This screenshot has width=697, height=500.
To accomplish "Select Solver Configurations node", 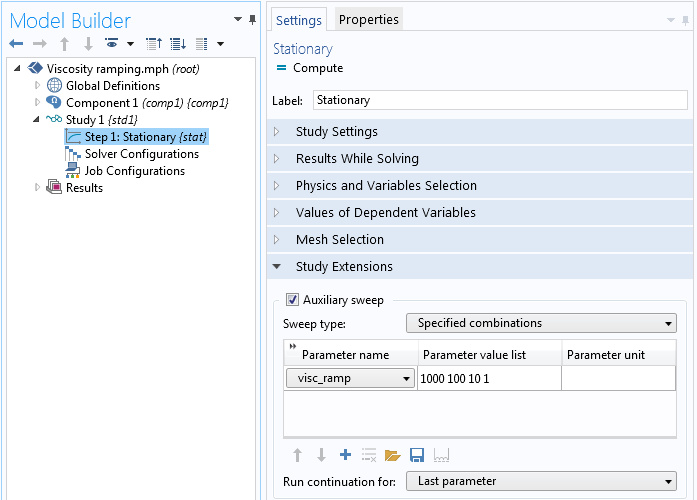I will tap(142, 154).
